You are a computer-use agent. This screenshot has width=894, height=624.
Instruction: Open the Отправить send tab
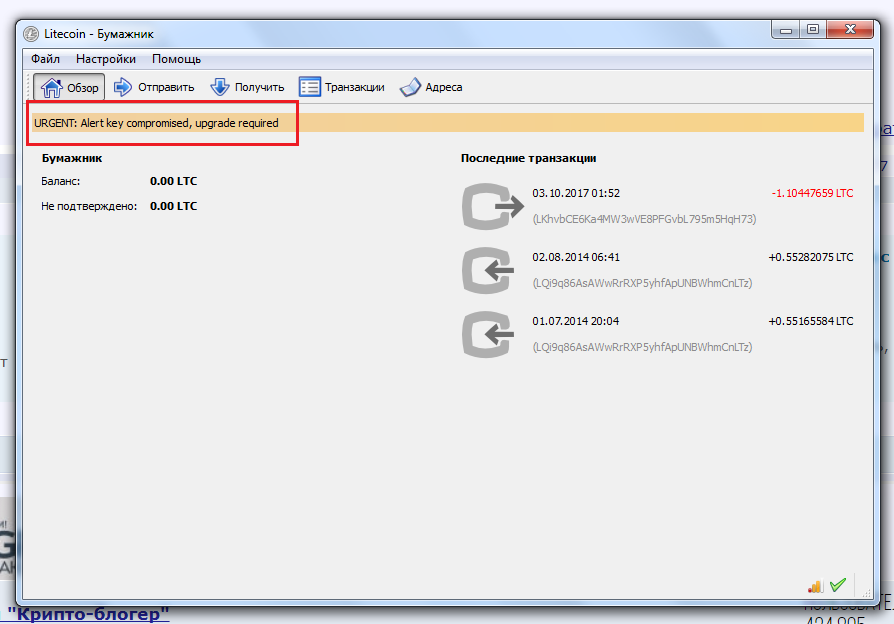154,87
